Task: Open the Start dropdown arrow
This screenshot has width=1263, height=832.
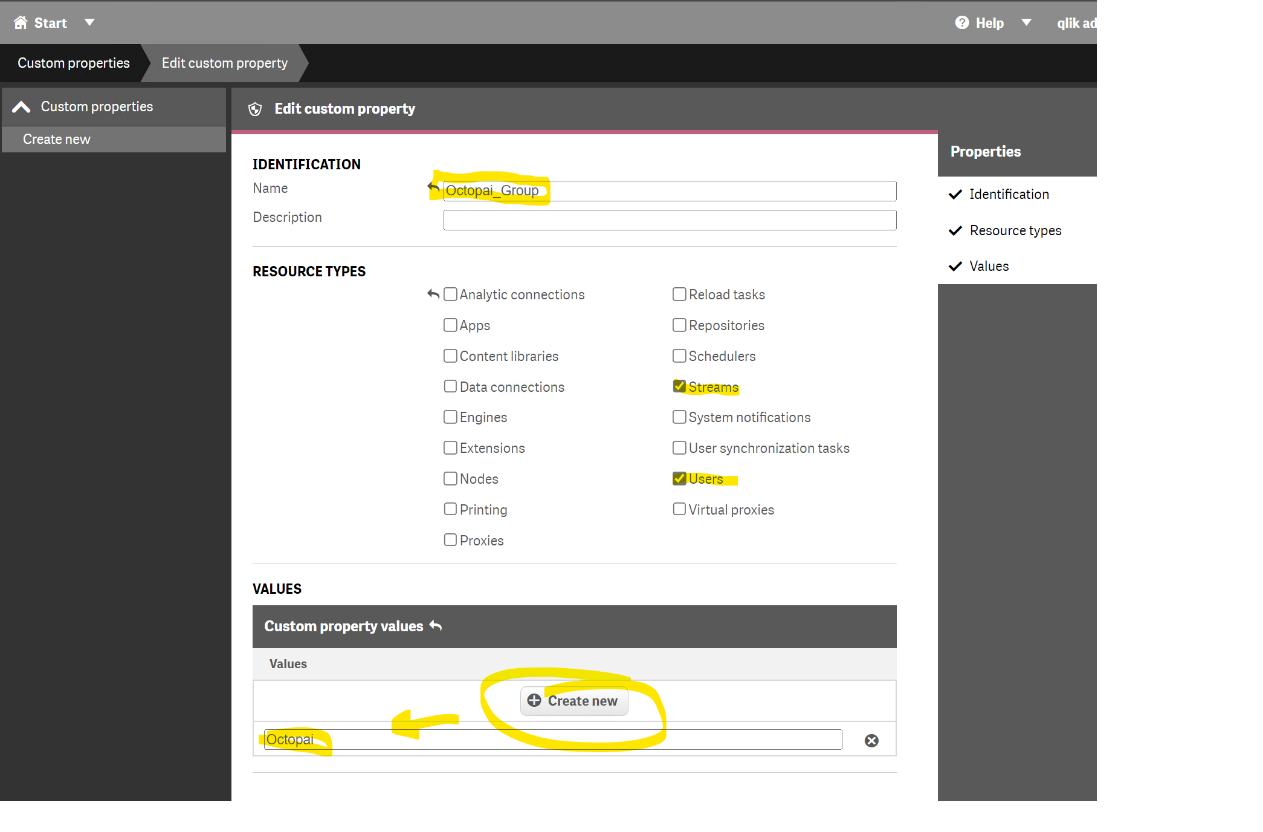Action: click(89, 23)
